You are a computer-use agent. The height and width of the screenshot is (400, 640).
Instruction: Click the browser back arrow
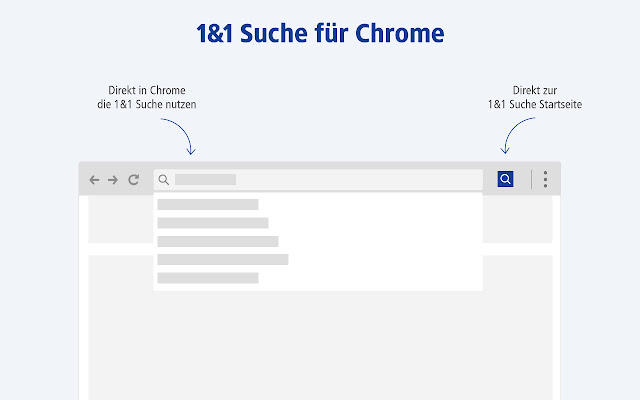pyautogui.click(x=94, y=180)
